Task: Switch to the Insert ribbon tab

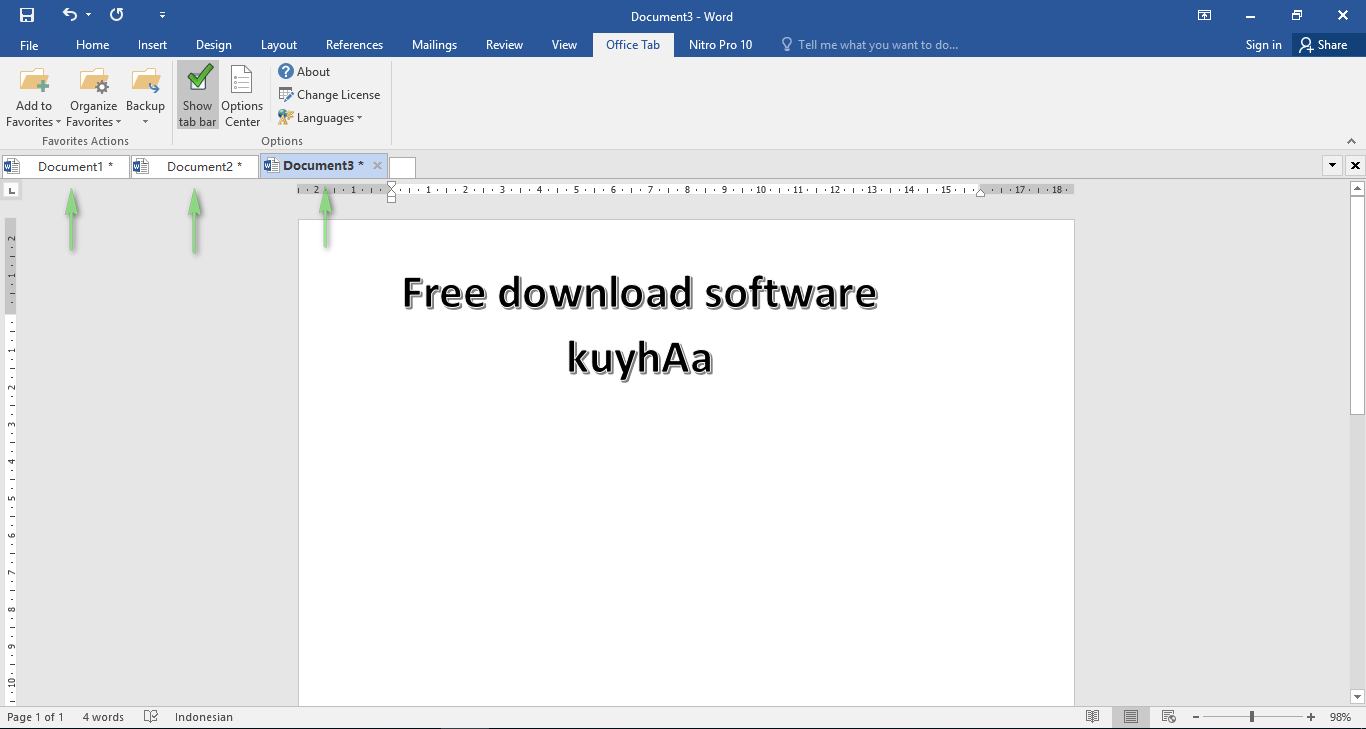Action: click(x=152, y=45)
